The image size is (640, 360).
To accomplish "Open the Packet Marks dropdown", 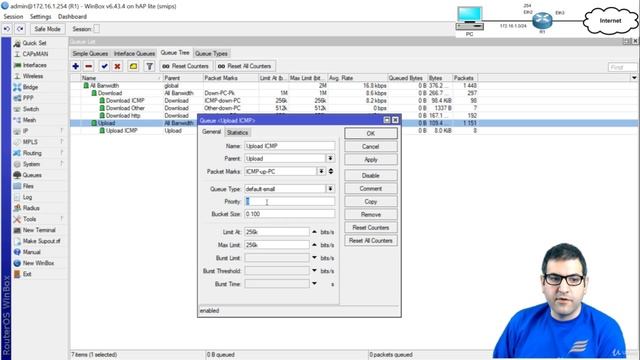I will tap(322, 171).
